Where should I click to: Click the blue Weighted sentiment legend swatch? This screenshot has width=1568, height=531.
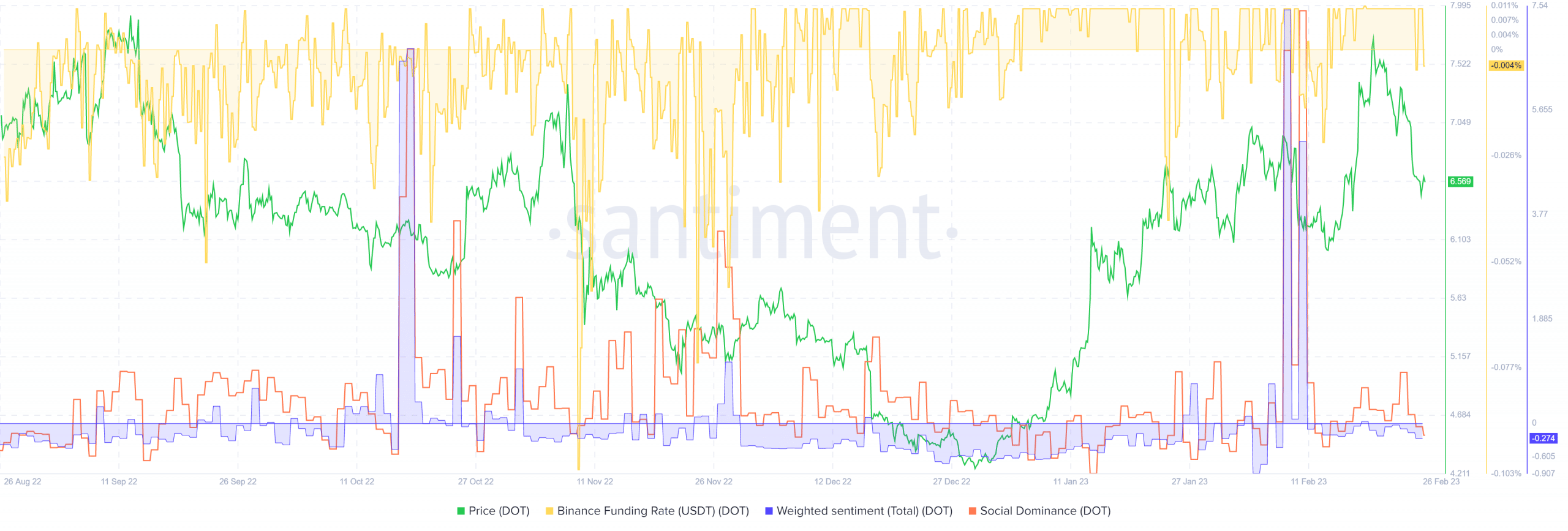(x=769, y=511)
